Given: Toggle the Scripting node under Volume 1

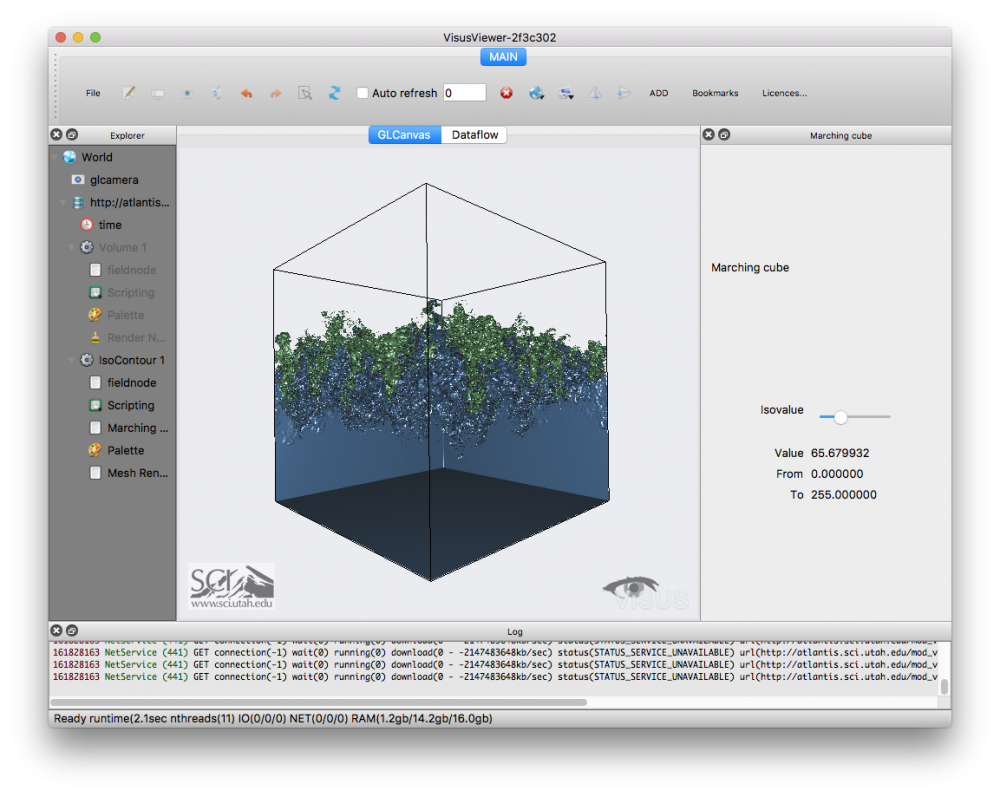Looking at the screenshot, I should pyautogui.click(x=94, y=291).
